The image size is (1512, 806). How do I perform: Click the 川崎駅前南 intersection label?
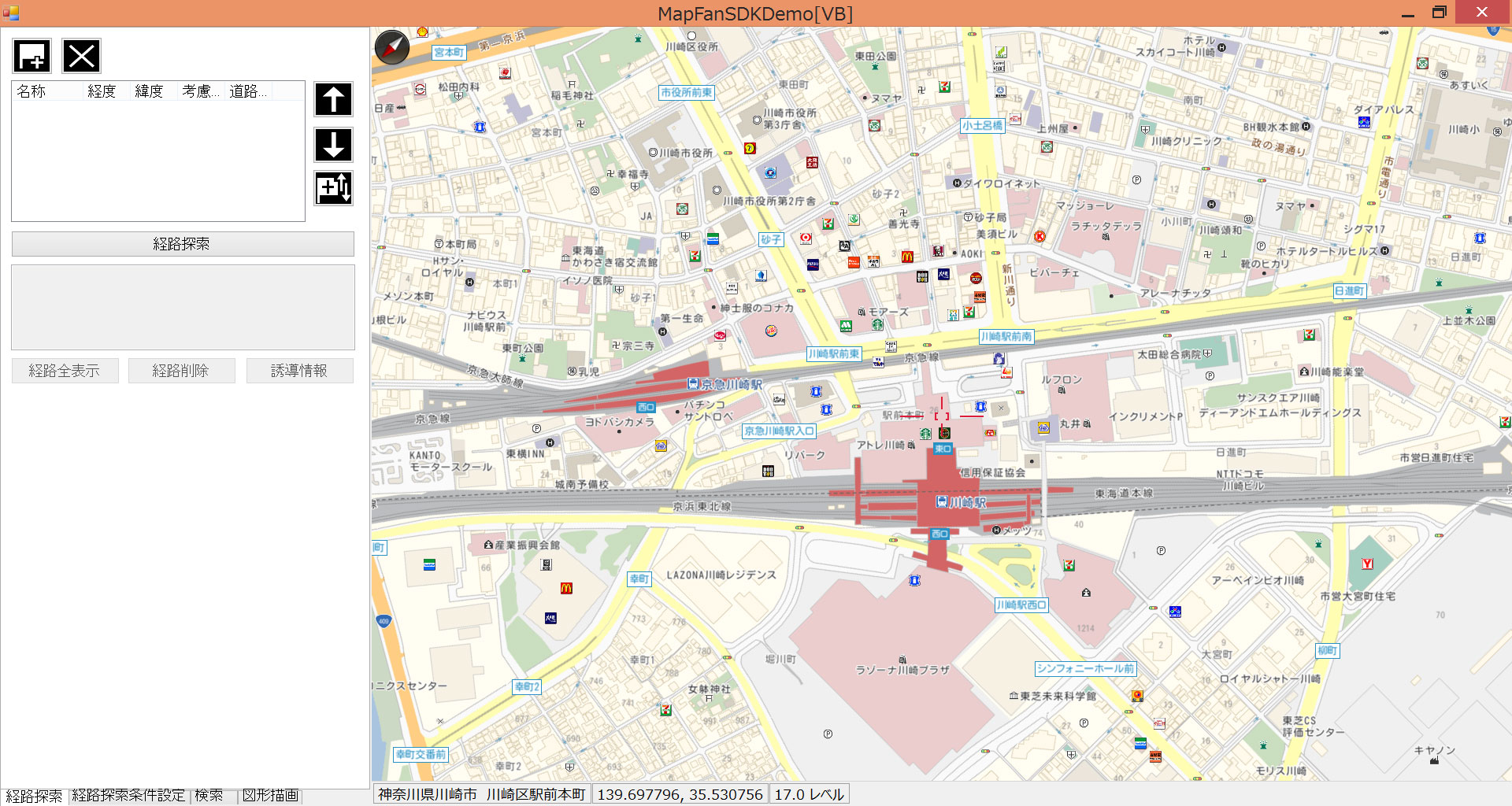[1006, 337]
